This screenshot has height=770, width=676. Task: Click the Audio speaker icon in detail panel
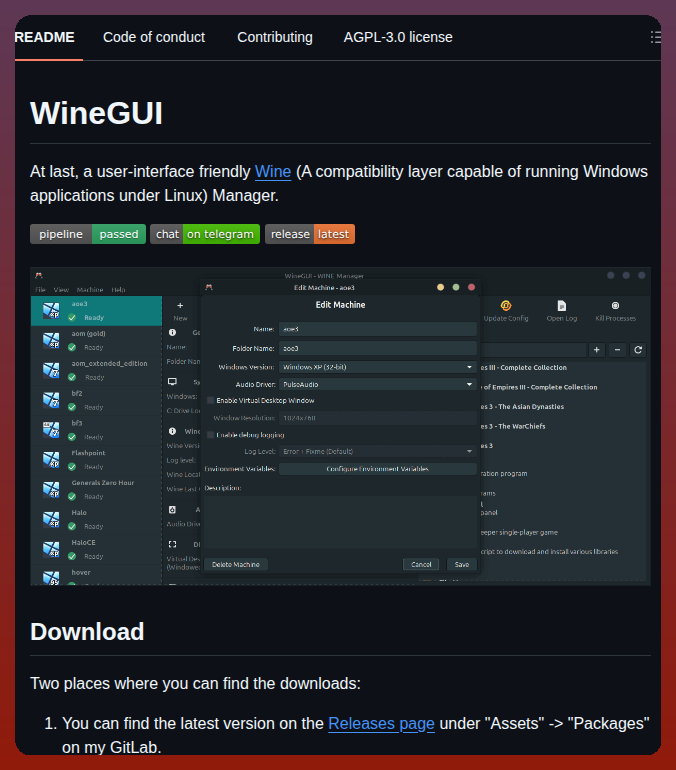pyautogui.click(x=172, y=510)
